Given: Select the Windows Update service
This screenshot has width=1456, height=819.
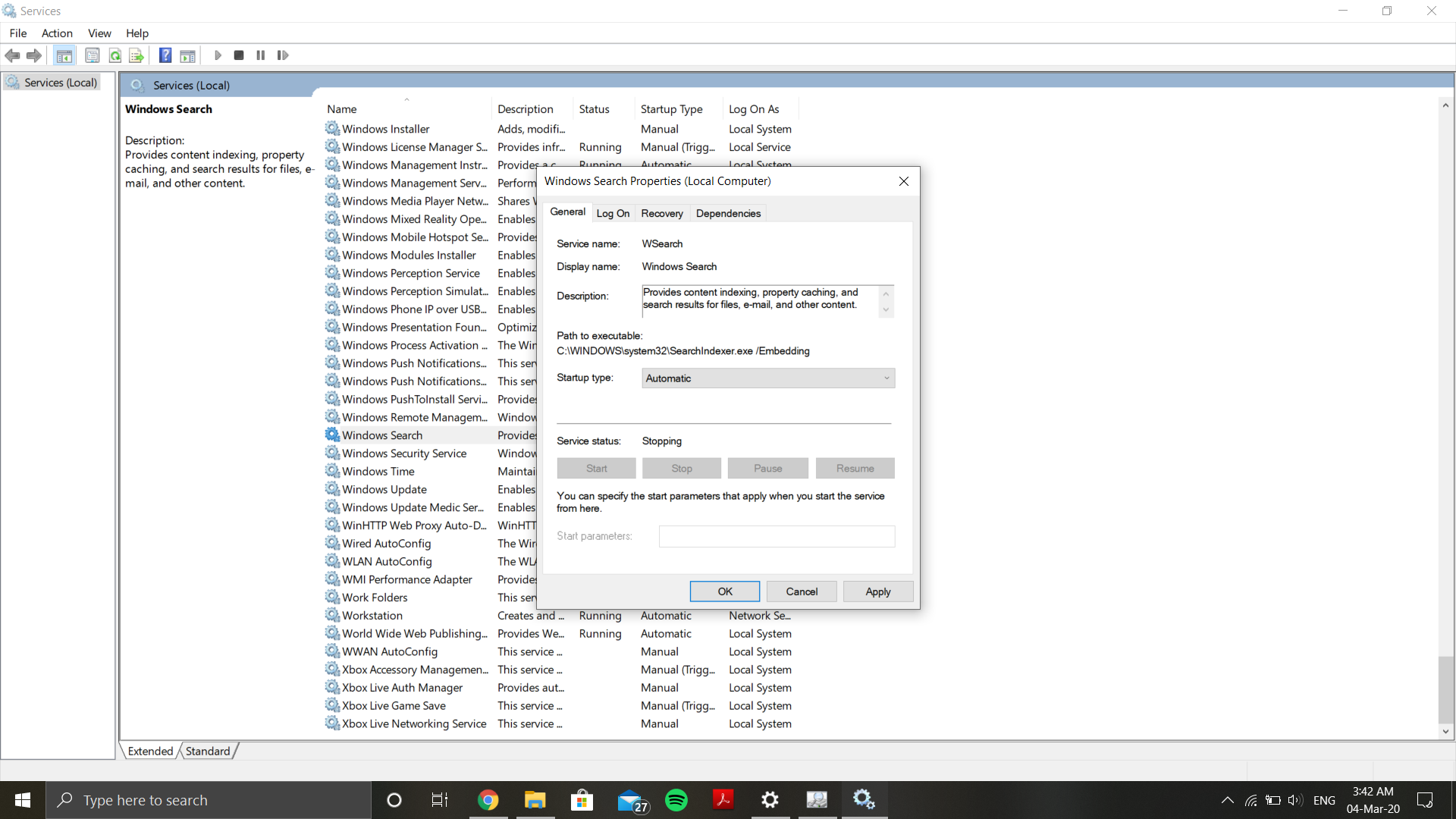Looking at the screenshot, I should [x=384, y=490].
